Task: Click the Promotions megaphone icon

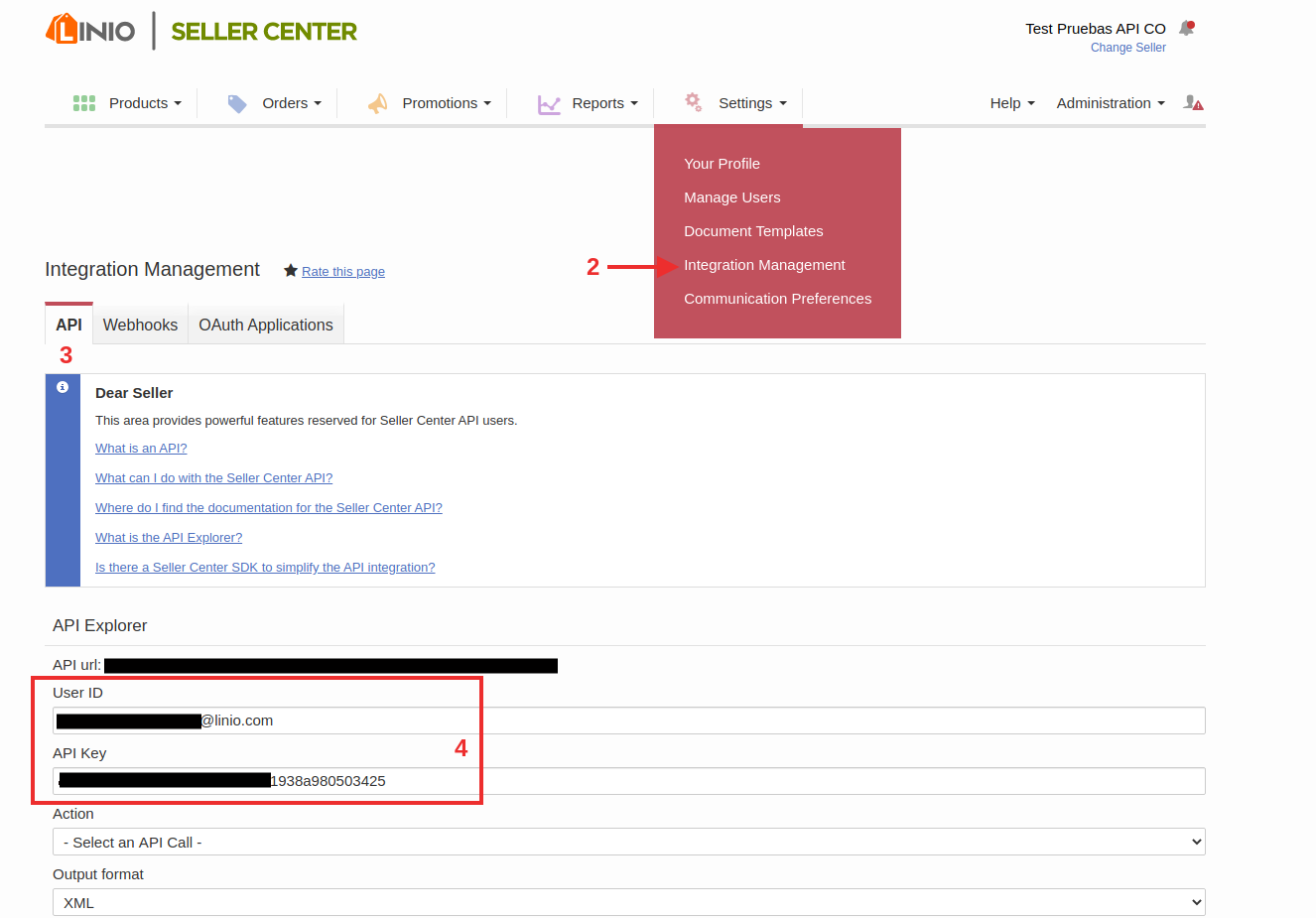Action: [x=377, y=103]
